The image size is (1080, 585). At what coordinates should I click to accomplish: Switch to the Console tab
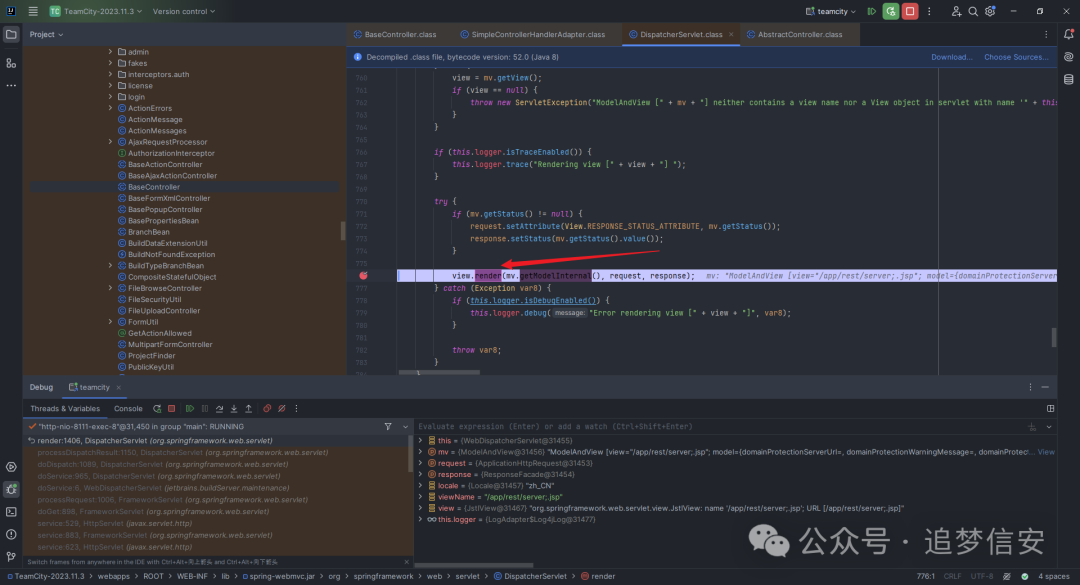click(x=128, y=408)
